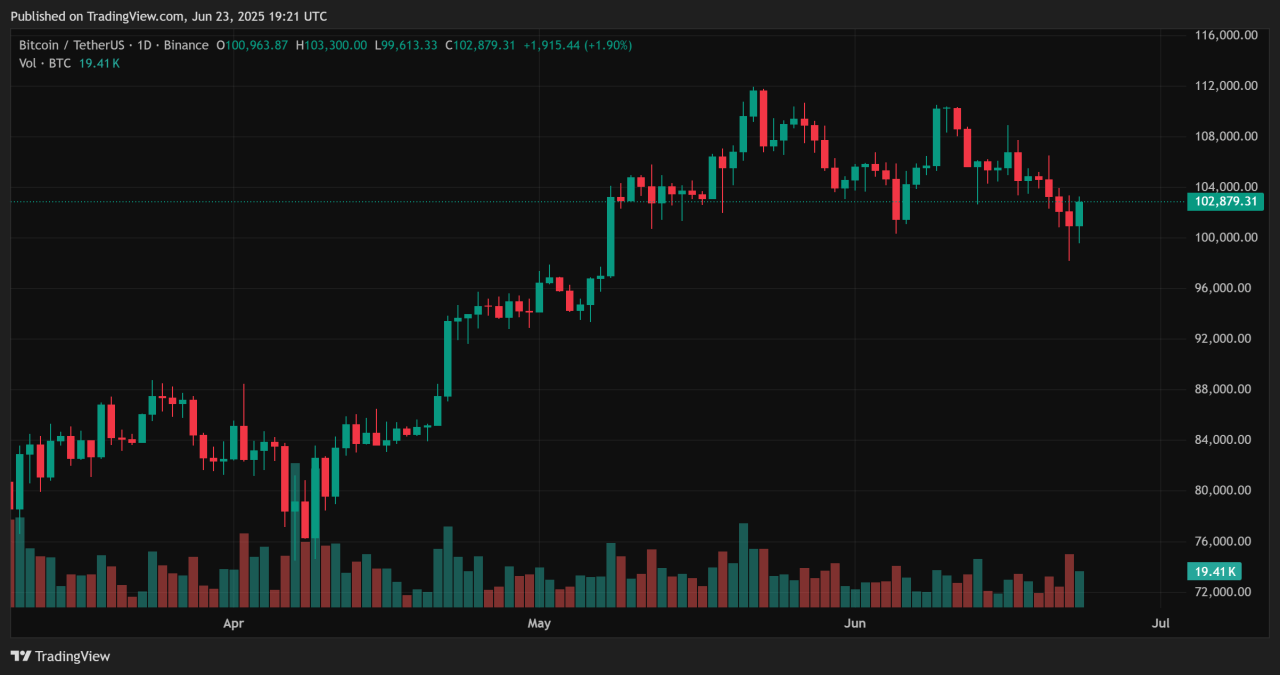Click the Binance exchange label
The height and width of the screenshot is (675, 1280).
pos(187,45)
